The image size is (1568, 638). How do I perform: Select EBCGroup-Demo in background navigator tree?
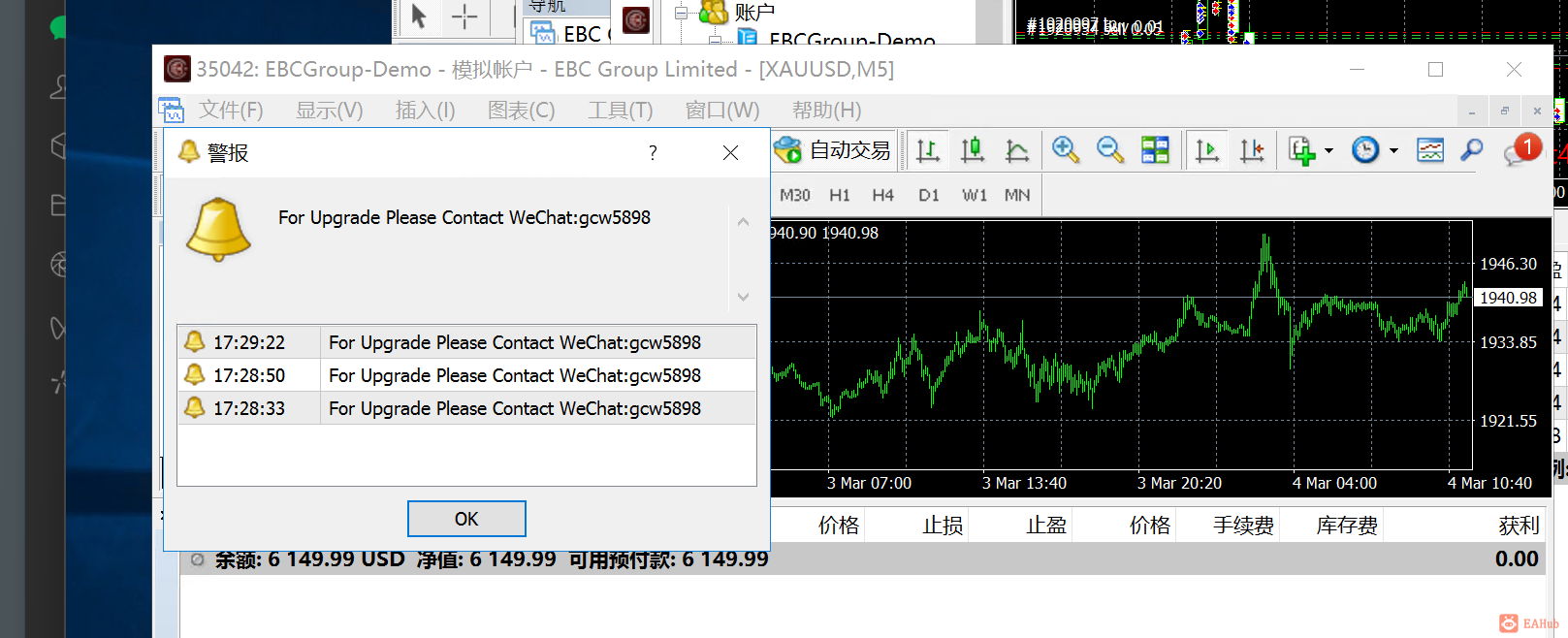(x=851, y=41)
